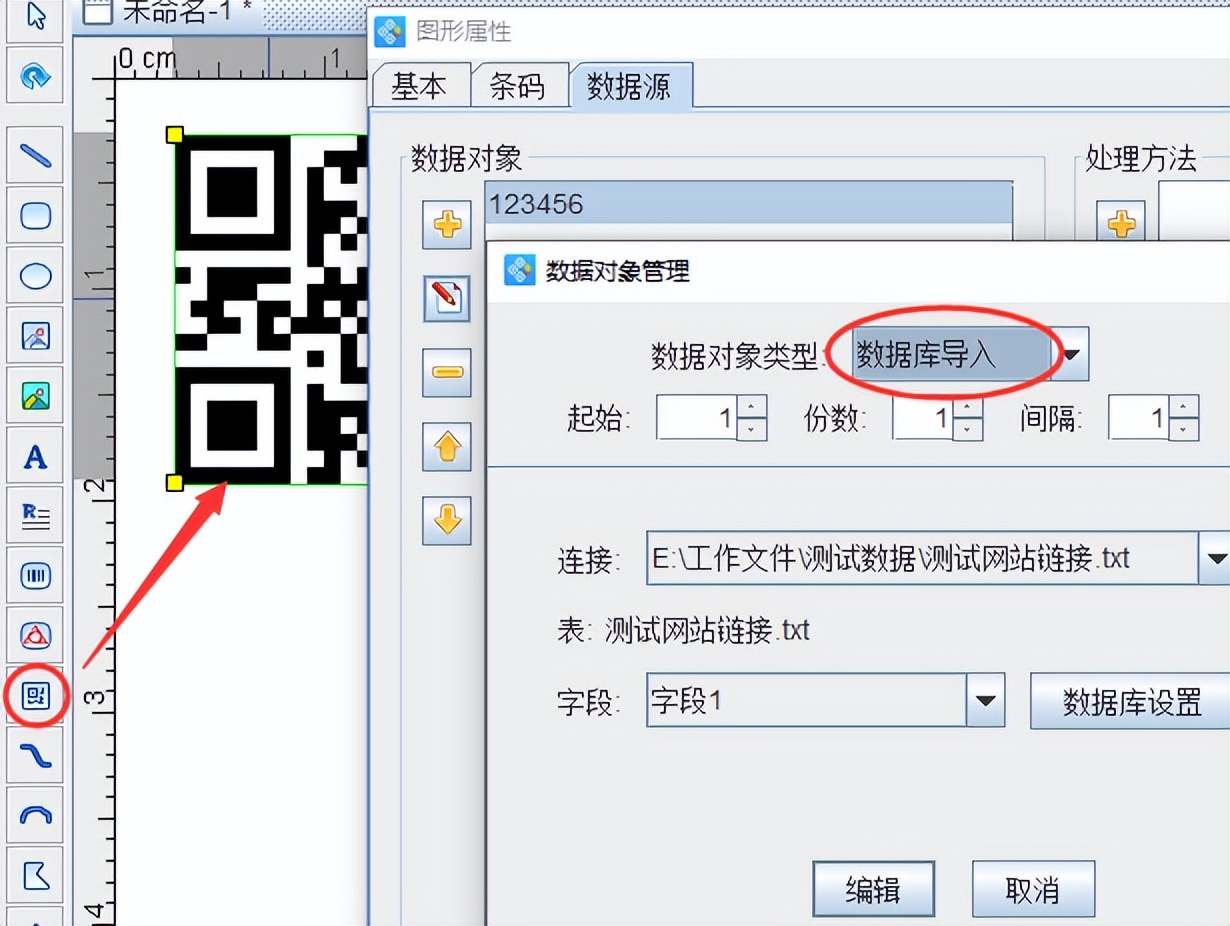Select the 123456 data object row
Viewport: 1230px width, 926px height.
(x=748, y=205)
